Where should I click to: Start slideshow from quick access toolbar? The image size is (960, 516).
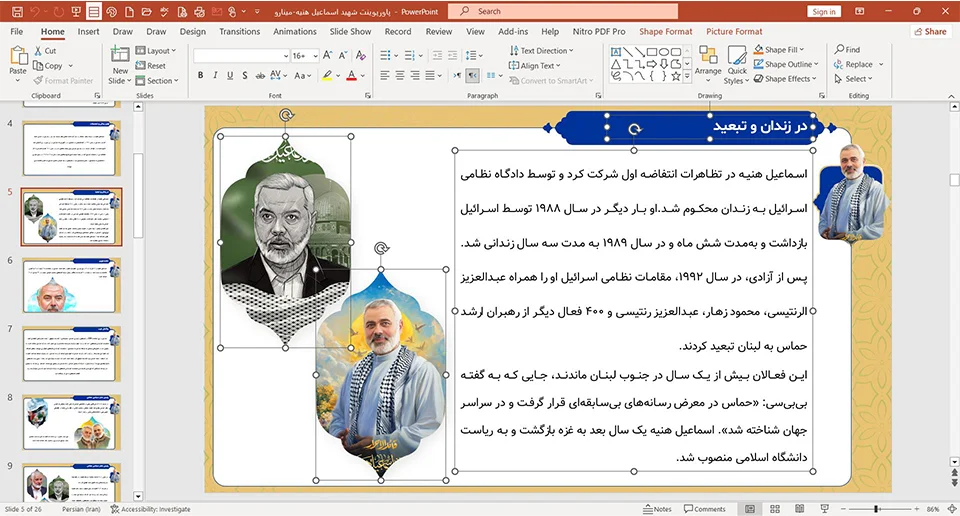pyautogui.click(x=76, y=11)
